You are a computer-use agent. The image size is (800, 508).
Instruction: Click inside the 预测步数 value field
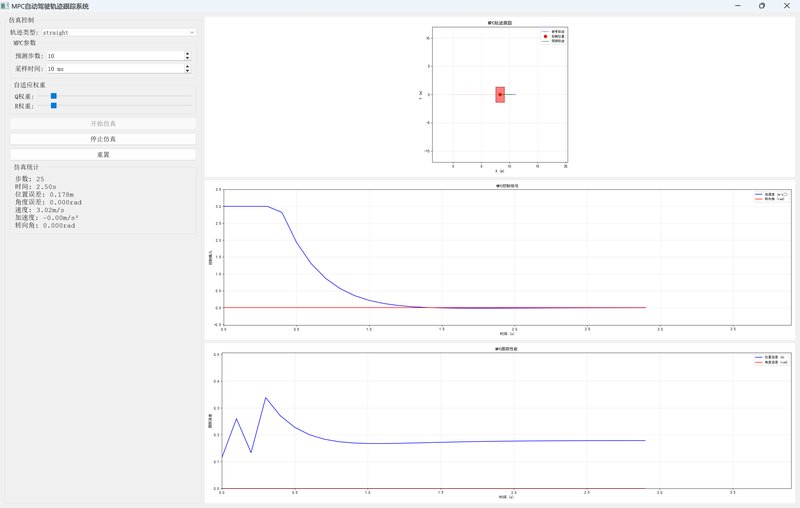(x=110, y=56)
